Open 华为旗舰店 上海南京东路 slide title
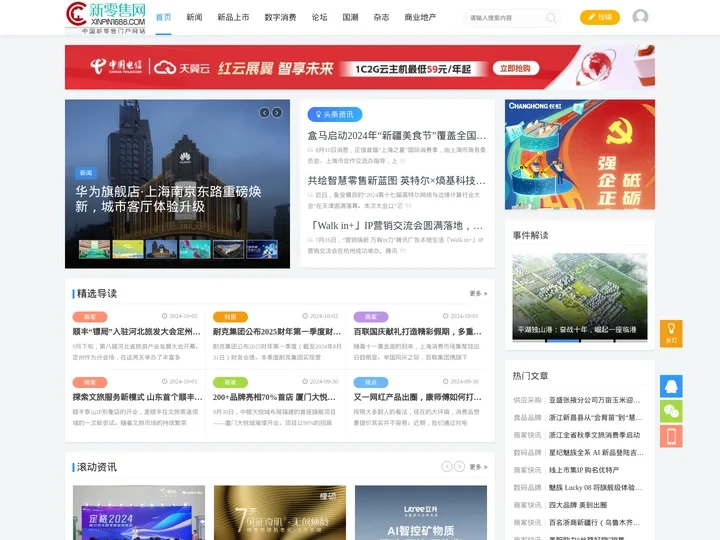The image size is (720, 540). 168,199
